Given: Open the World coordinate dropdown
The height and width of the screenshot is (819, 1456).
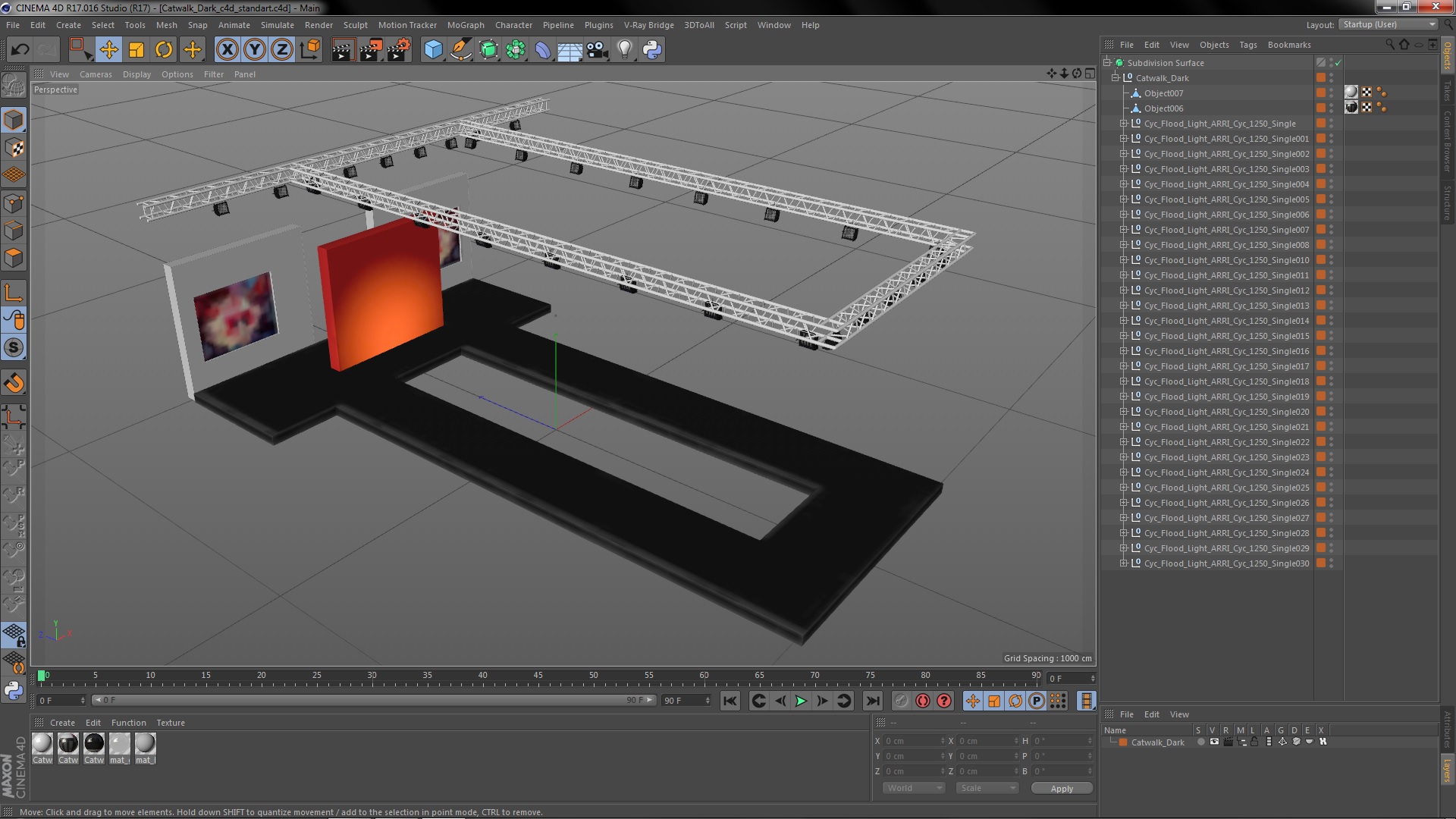Looking at the screenshot, I should pos(914,788).
